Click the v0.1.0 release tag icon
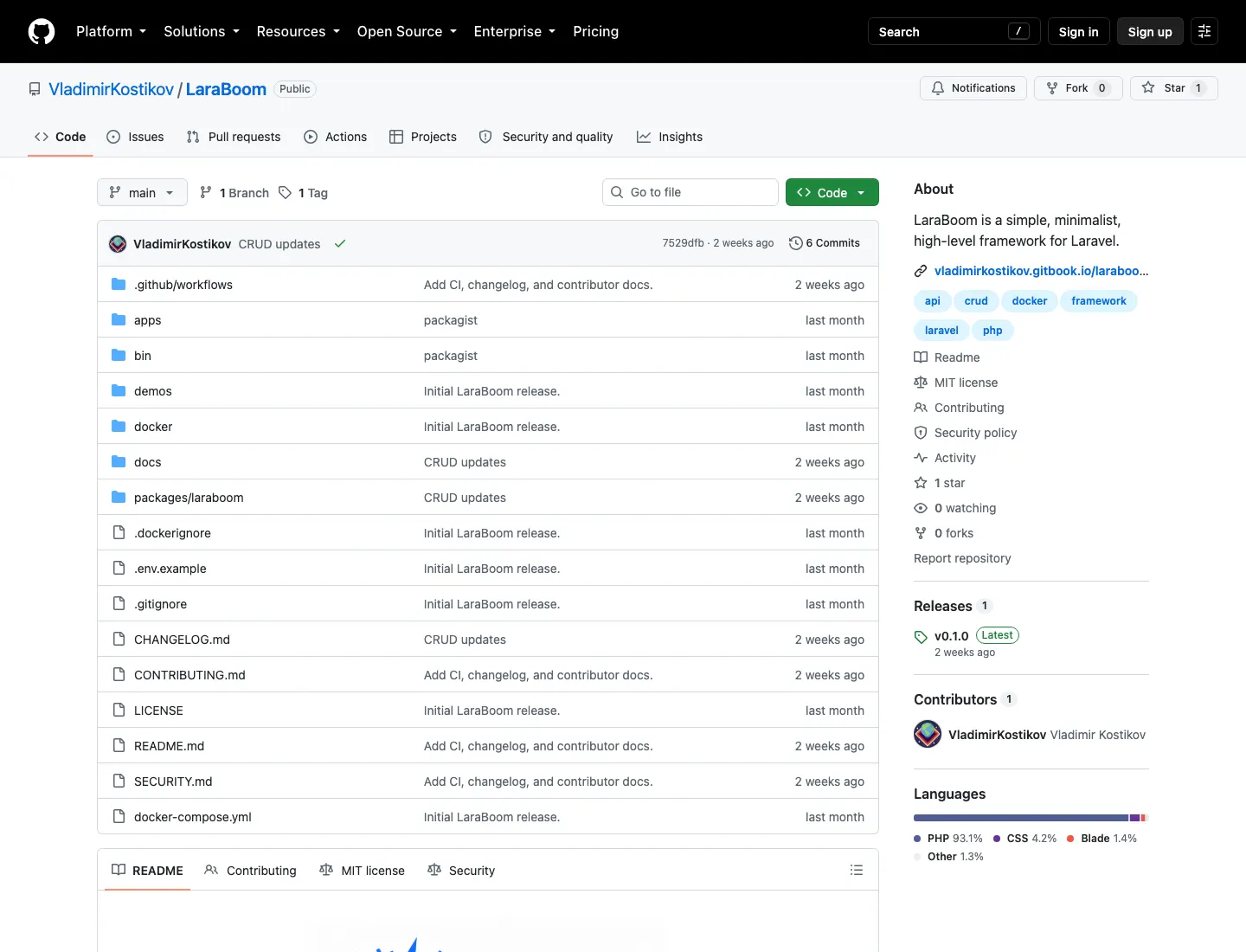 pos(921,637)
